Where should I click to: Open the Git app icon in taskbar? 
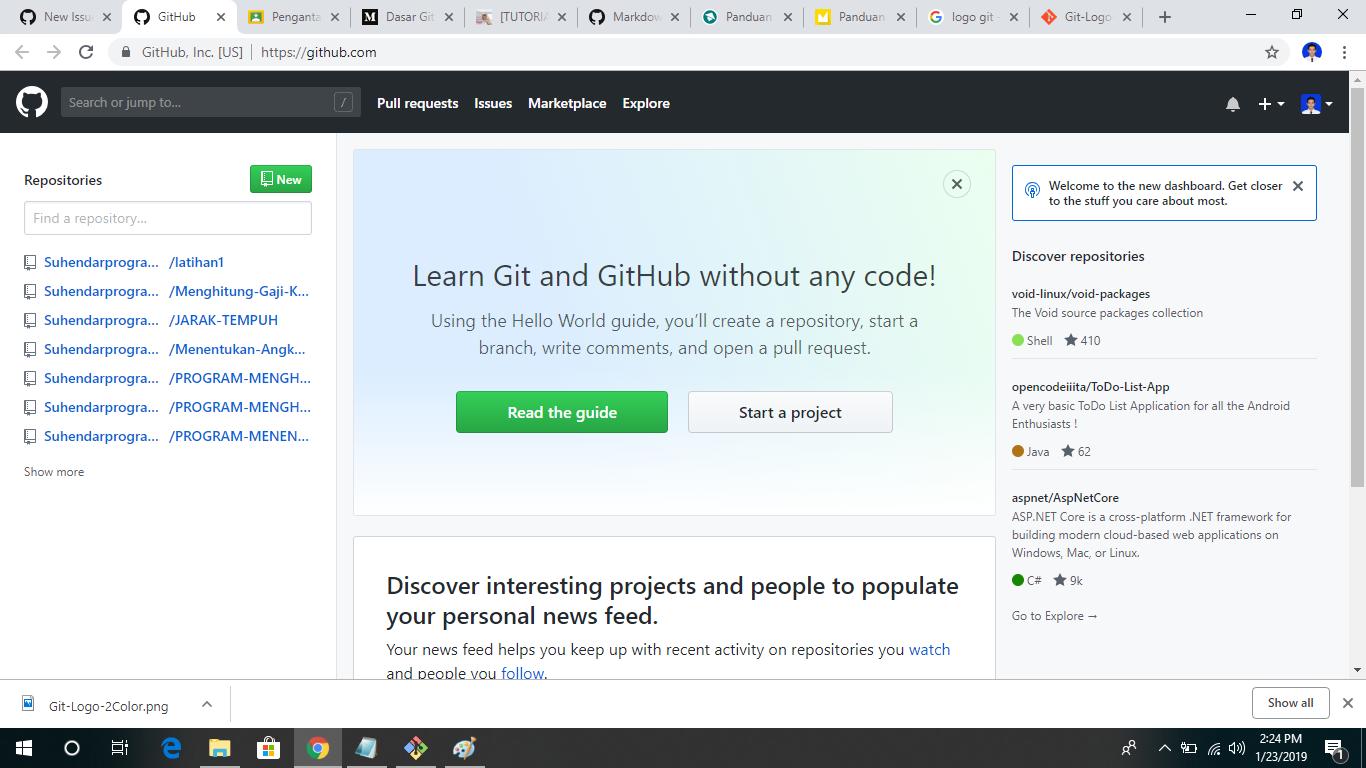click(x=415, y=748)
